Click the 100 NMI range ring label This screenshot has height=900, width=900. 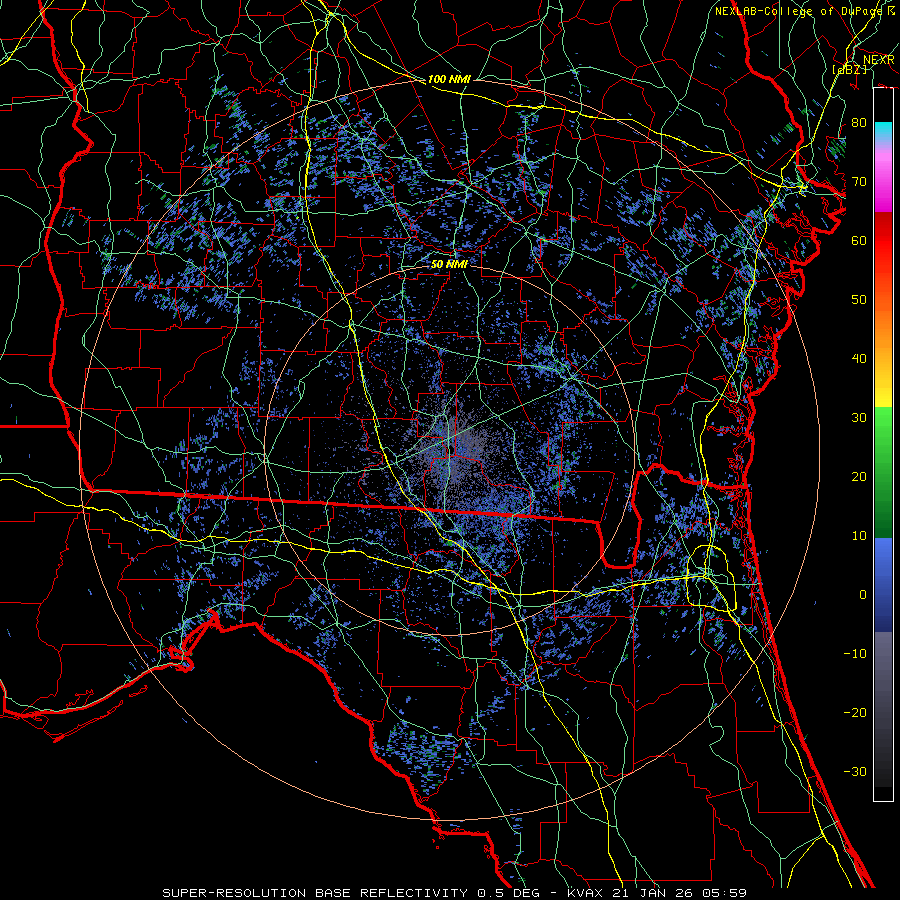click(x=449, y=79)
